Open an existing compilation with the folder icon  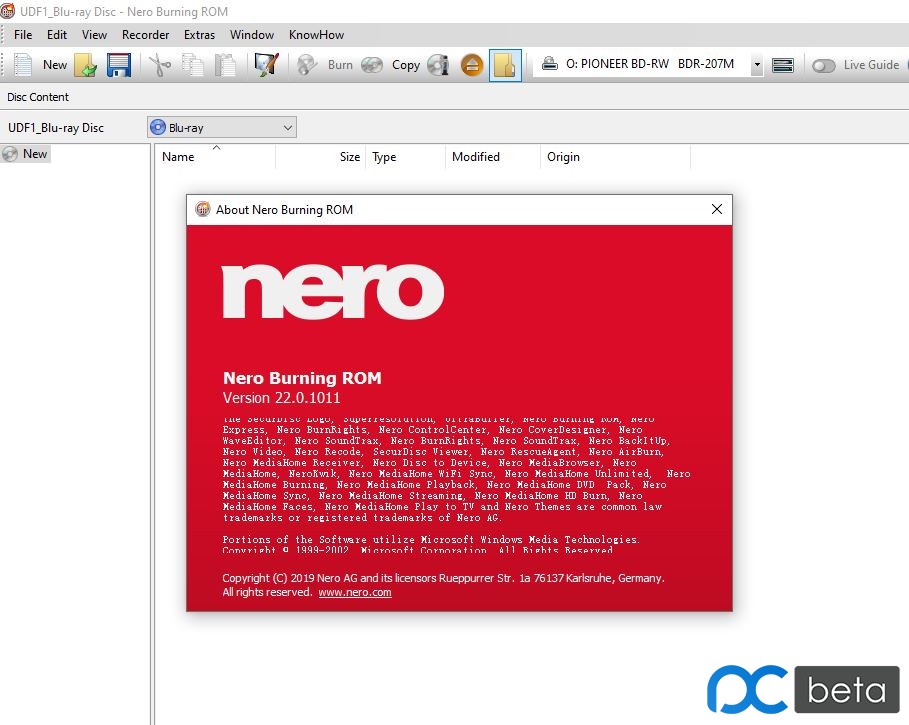click(86, 65)
